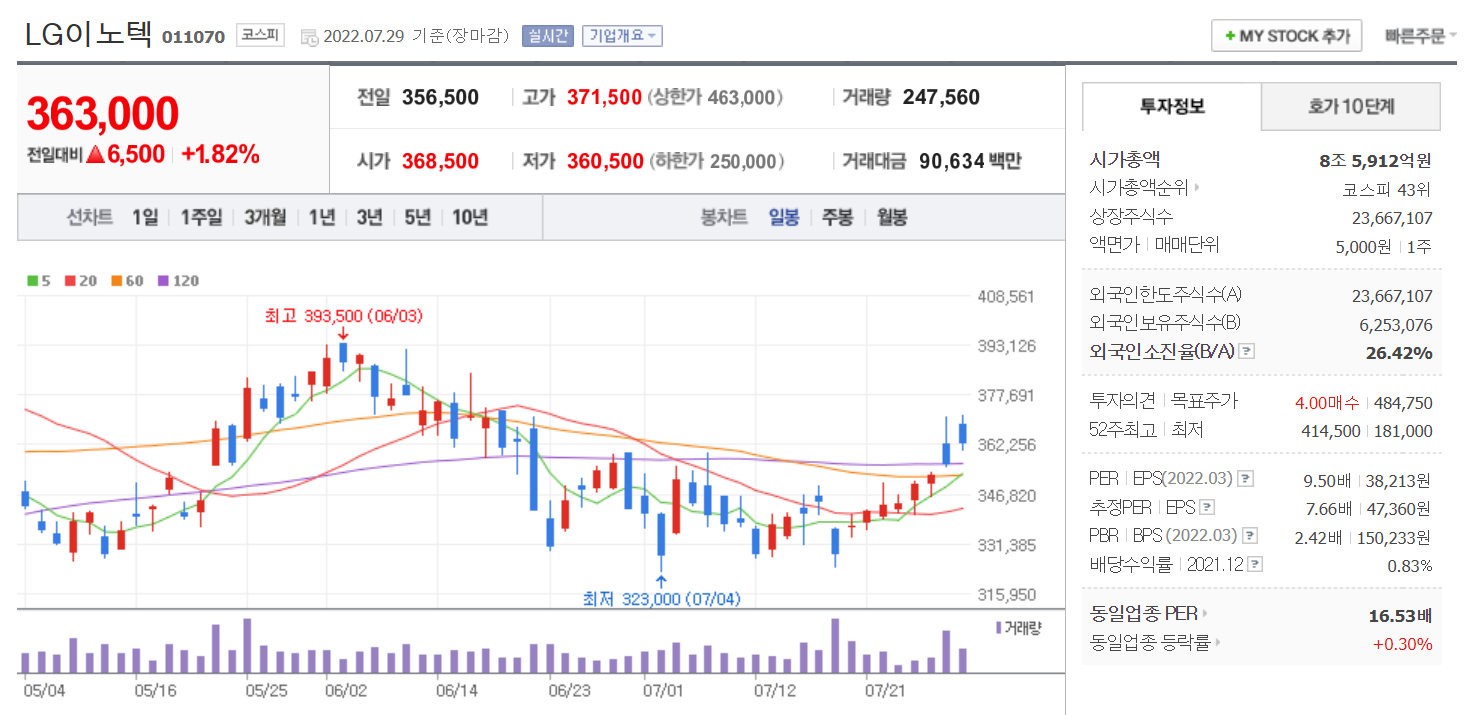
Task: Click the LG이노텍 stock title
Action: click(x=89, y=33)
